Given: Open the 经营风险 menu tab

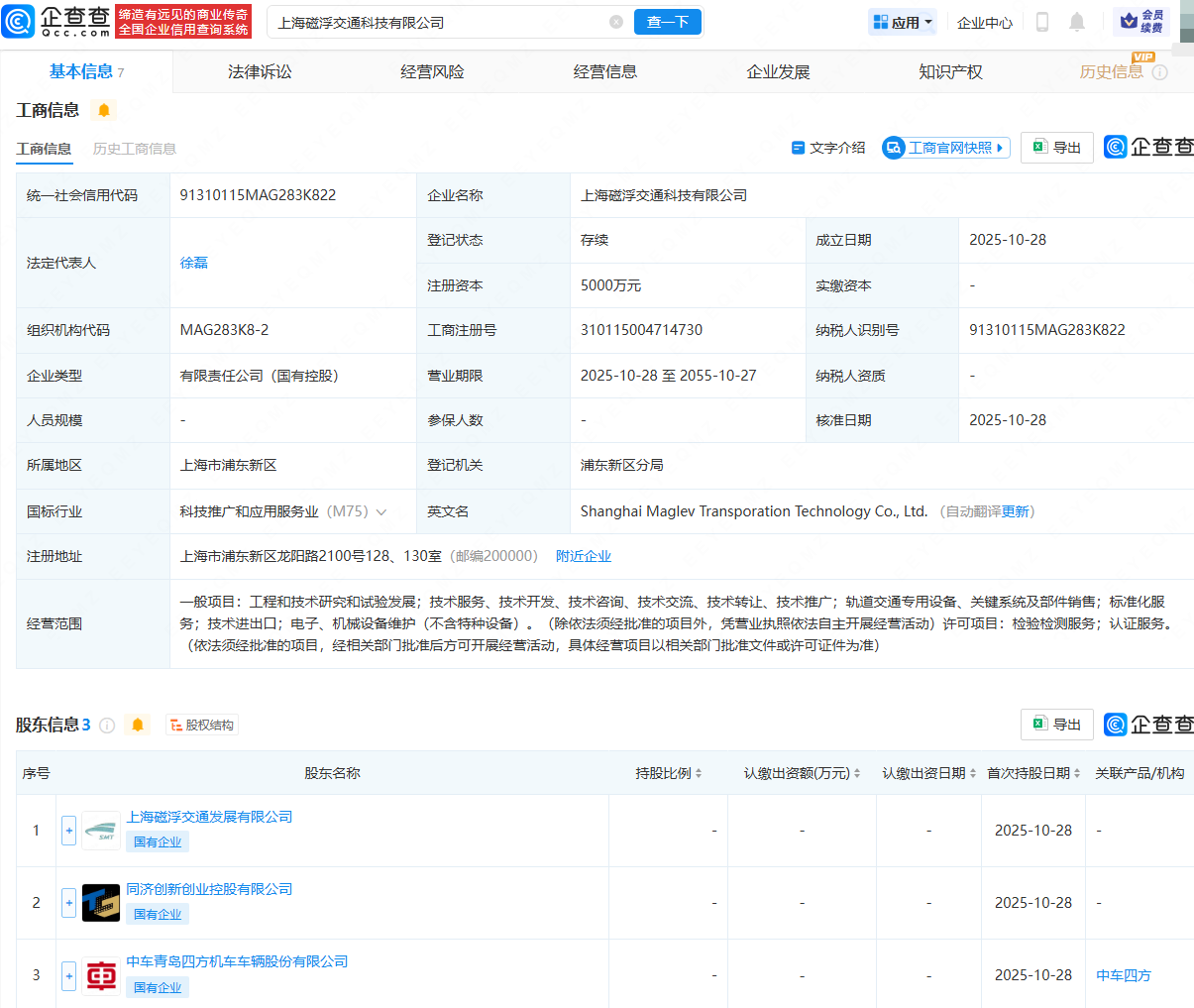Looking at the screenshot, I should pyautogui.click(x=432, y=70).
